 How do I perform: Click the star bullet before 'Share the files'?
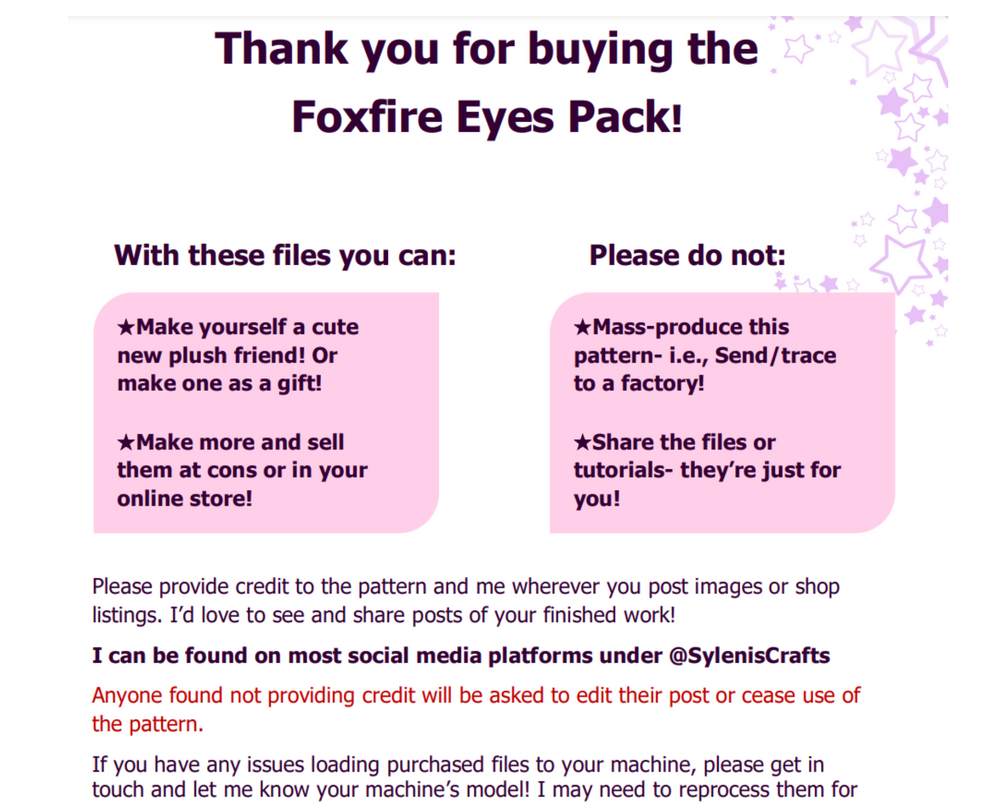[x=583, y=442]
